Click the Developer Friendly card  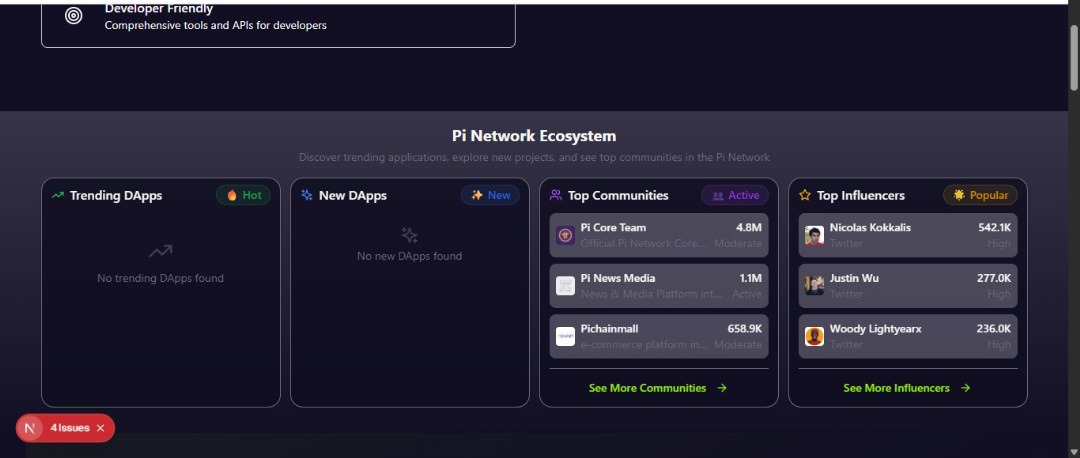tap(278, 25)
